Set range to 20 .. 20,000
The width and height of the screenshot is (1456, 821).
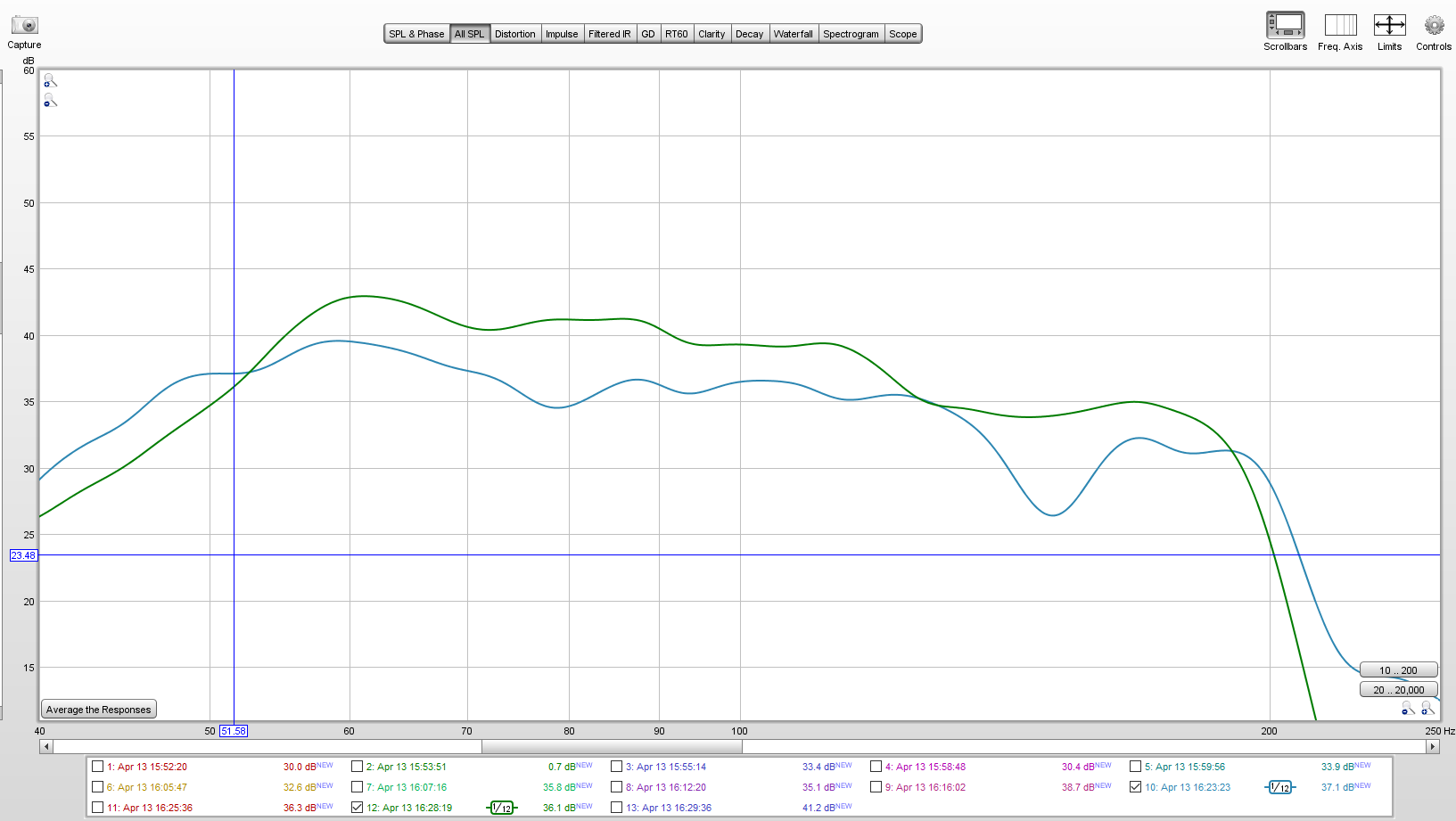tap(1399, 690)
